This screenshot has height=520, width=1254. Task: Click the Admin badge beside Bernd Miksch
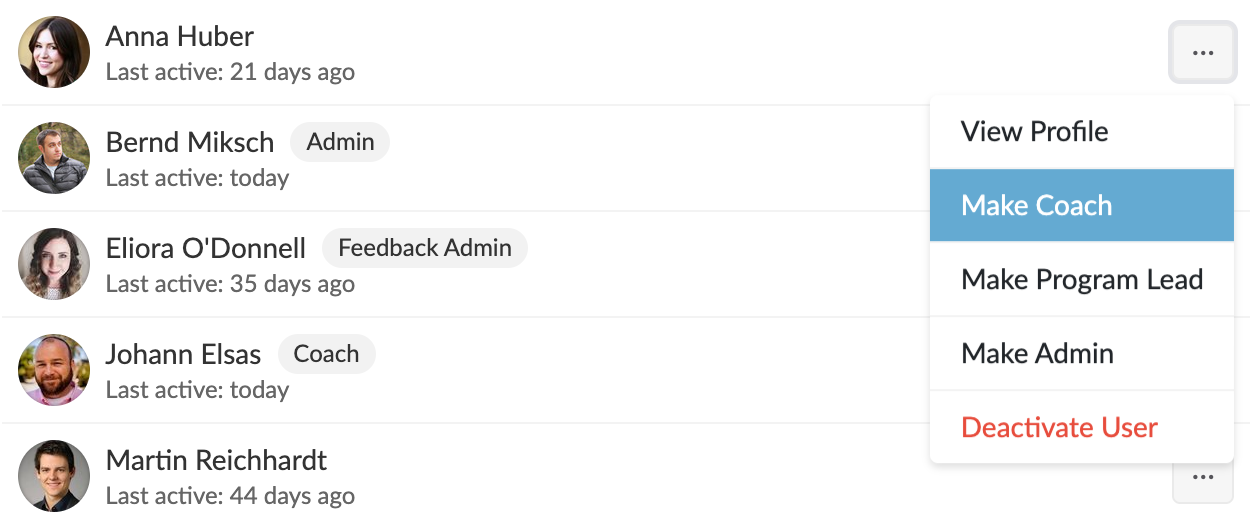(340, 142)
